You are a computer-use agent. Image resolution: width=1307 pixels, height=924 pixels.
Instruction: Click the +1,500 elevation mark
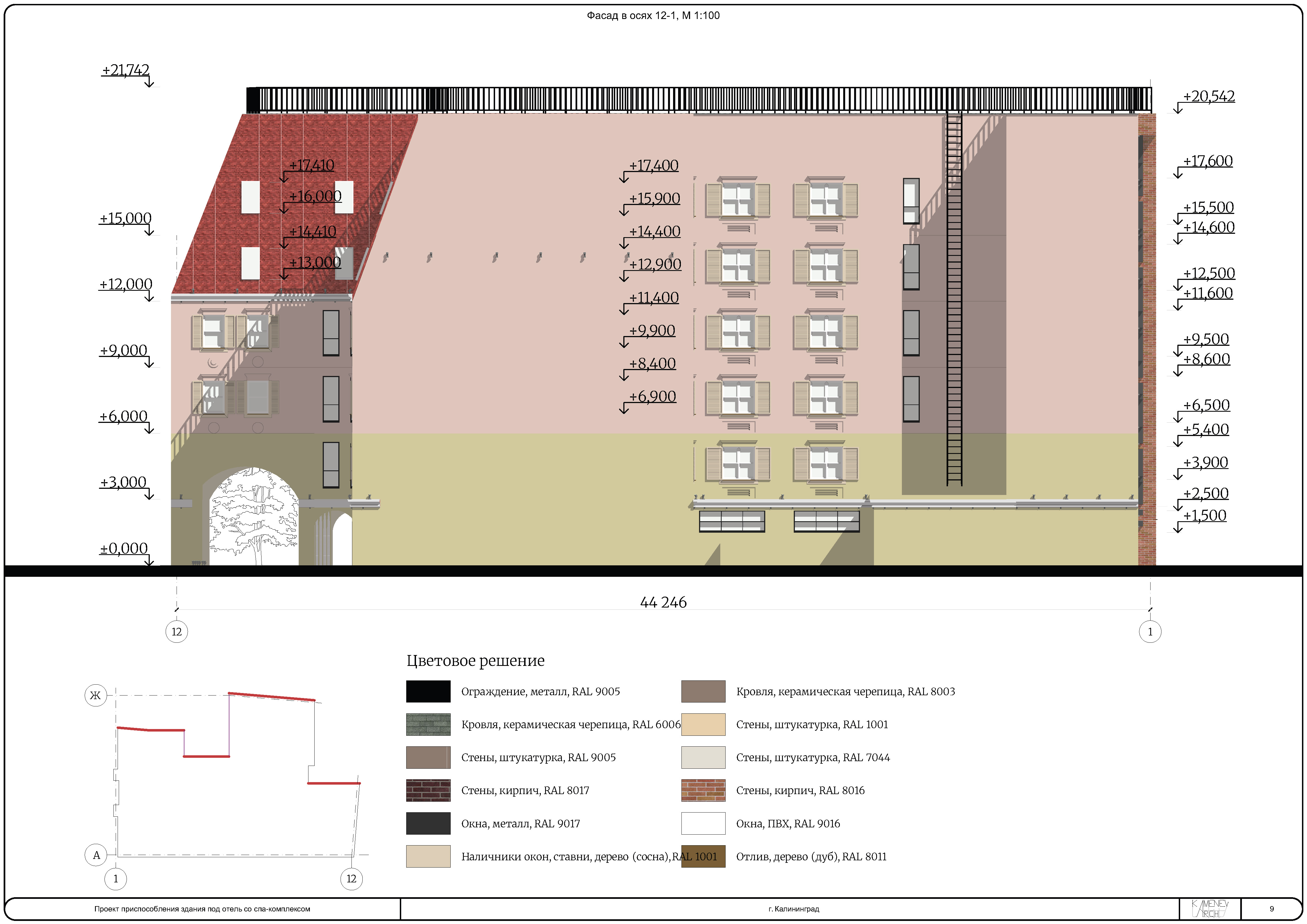point(1204,515)
